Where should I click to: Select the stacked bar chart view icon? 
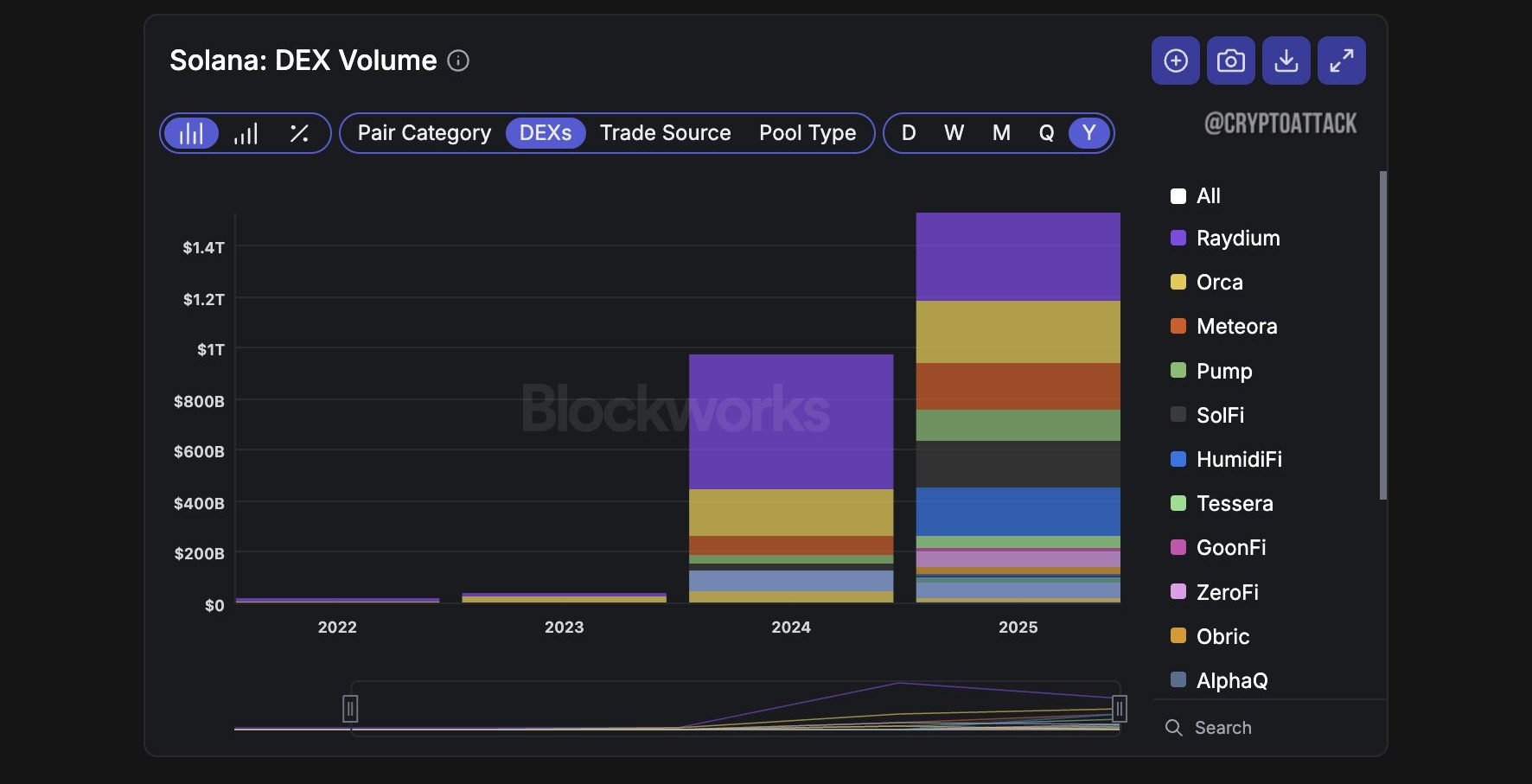coord(191,133)
